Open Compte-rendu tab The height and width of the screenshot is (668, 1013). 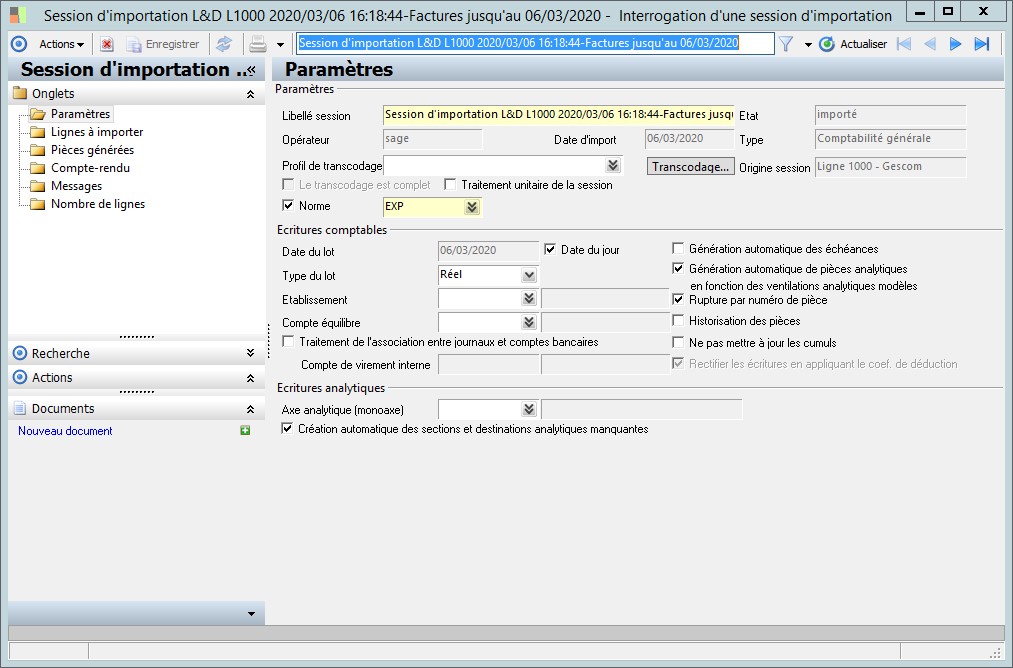pyautogui.click(x=90, y=168)
